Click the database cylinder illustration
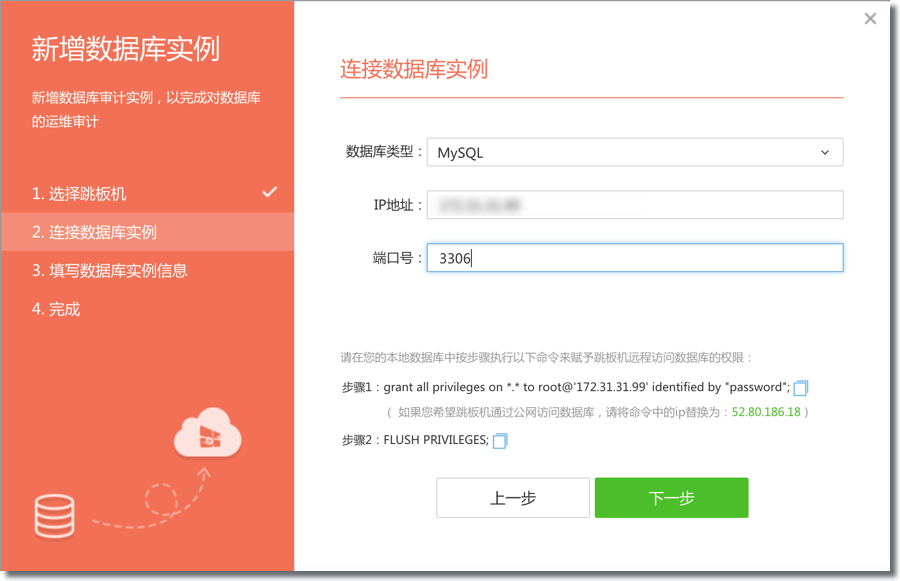The height and width of the screenshot is (581, 900). (54, 514)
